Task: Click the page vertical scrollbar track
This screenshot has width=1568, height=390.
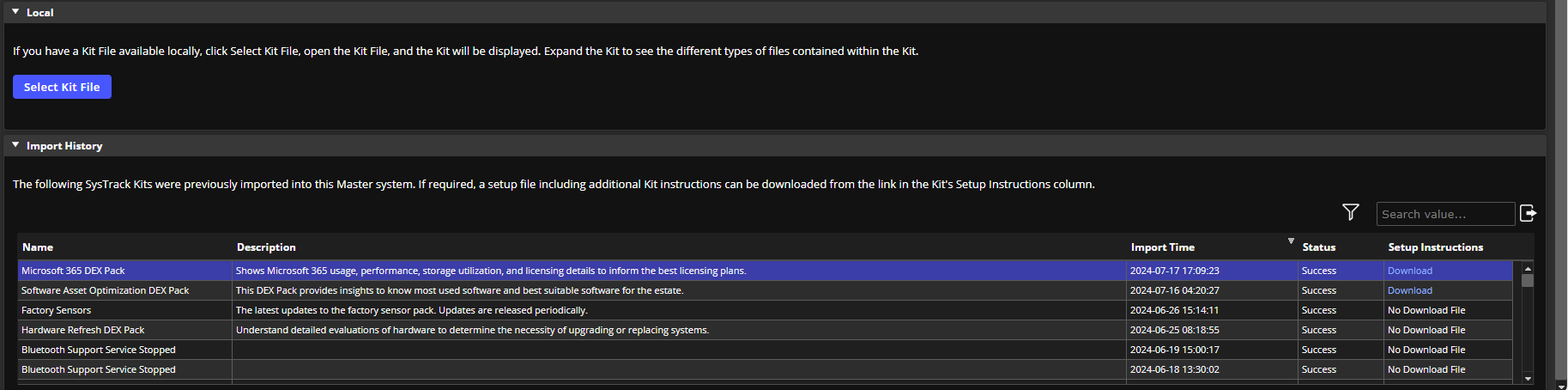Action: (x=1561, y=189)
